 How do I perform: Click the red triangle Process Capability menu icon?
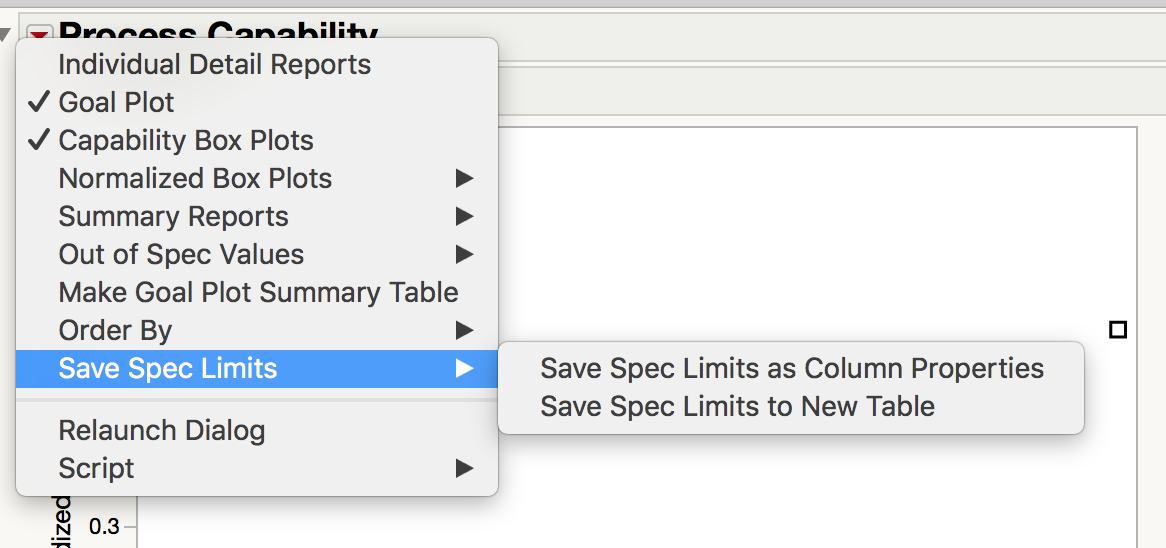39,33
